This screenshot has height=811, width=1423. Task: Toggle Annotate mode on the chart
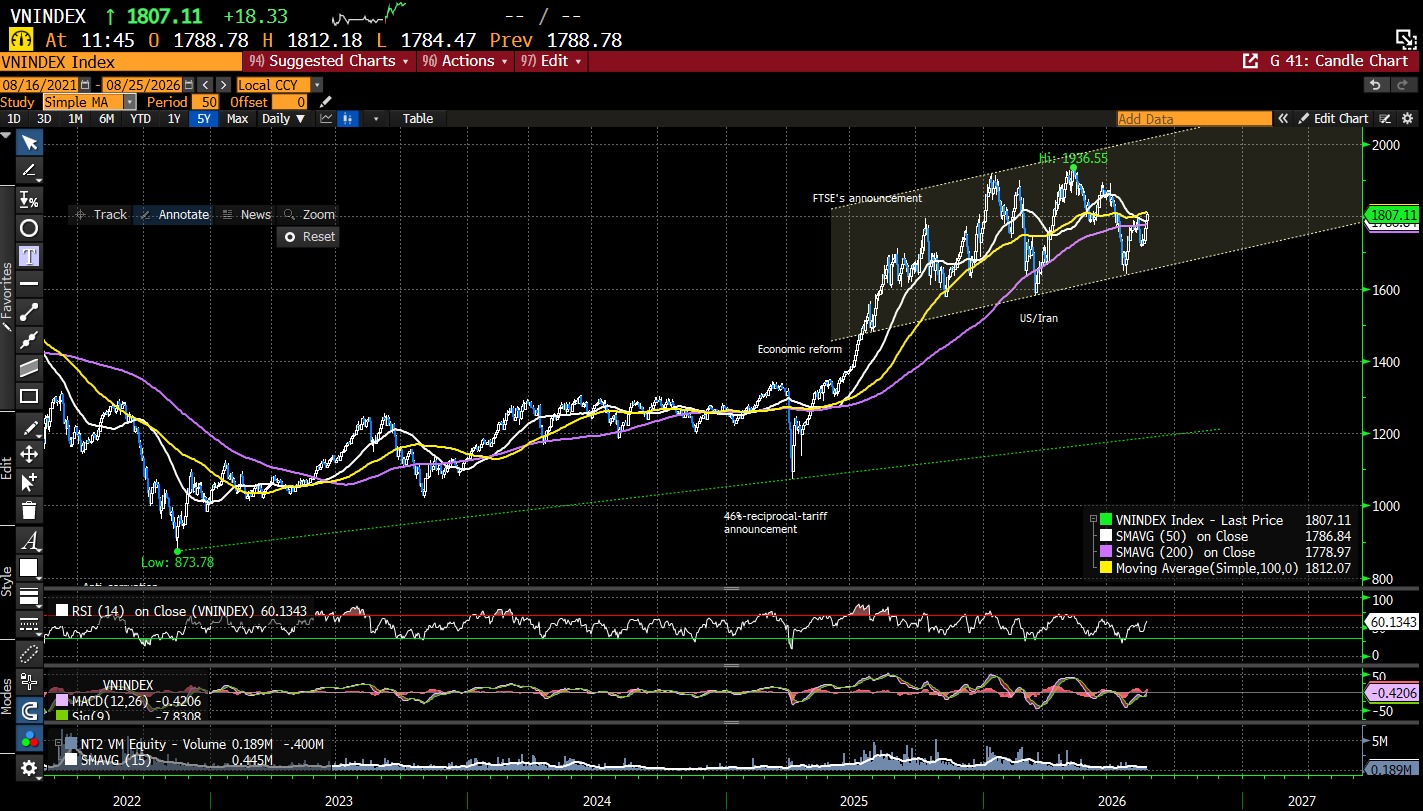(173, 214)
